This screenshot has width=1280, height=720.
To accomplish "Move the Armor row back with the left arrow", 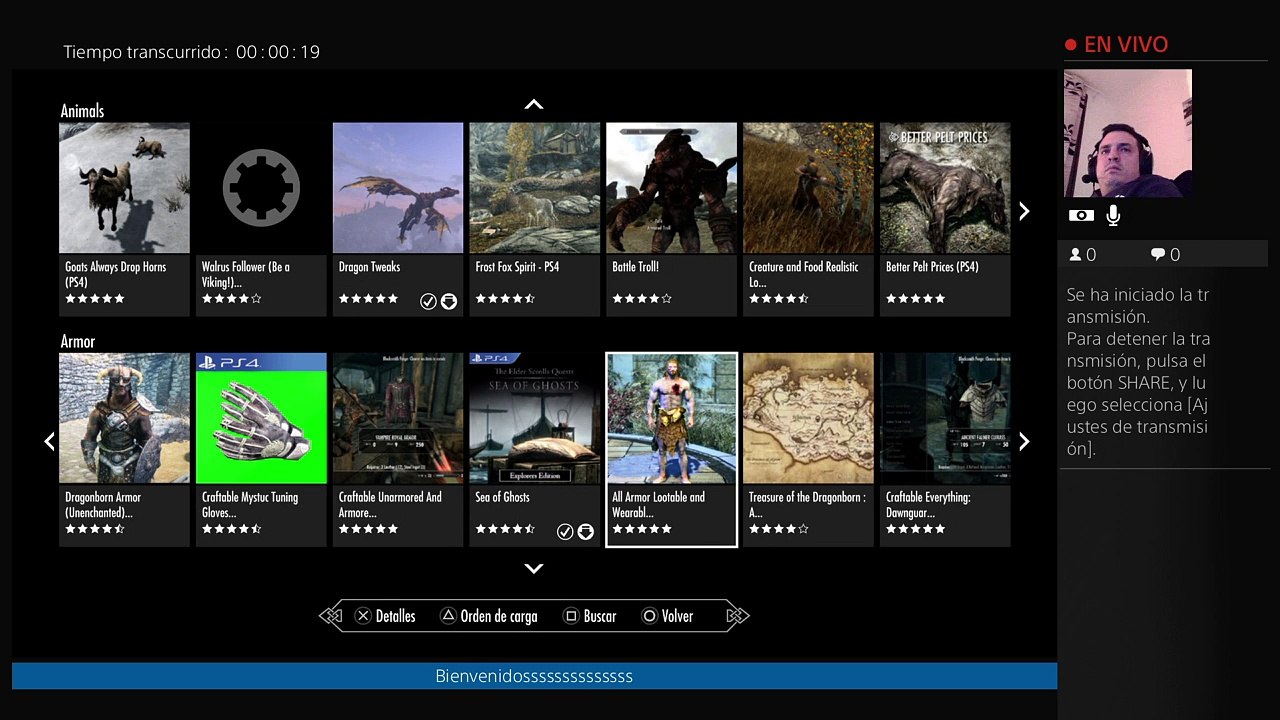I will pos(49,441).
